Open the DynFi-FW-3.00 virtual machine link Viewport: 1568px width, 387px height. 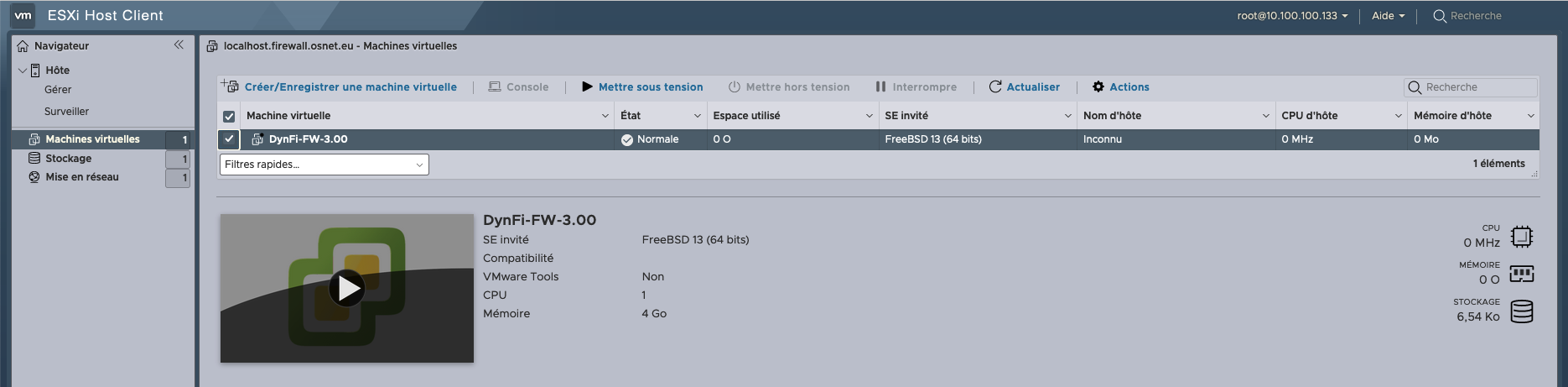pyautogui.click(x=308, y=139)
